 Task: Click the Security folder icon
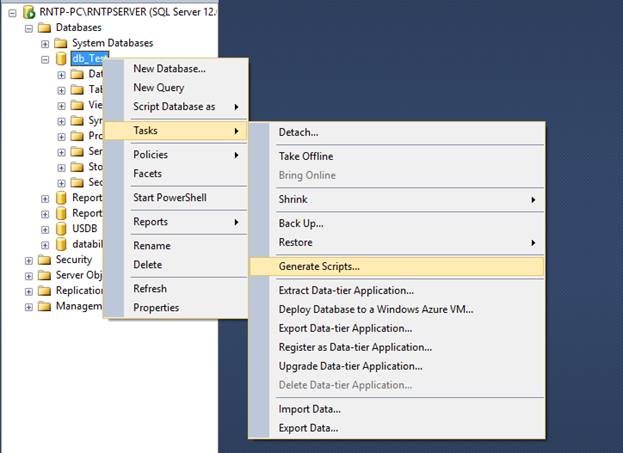pos(44,260)
